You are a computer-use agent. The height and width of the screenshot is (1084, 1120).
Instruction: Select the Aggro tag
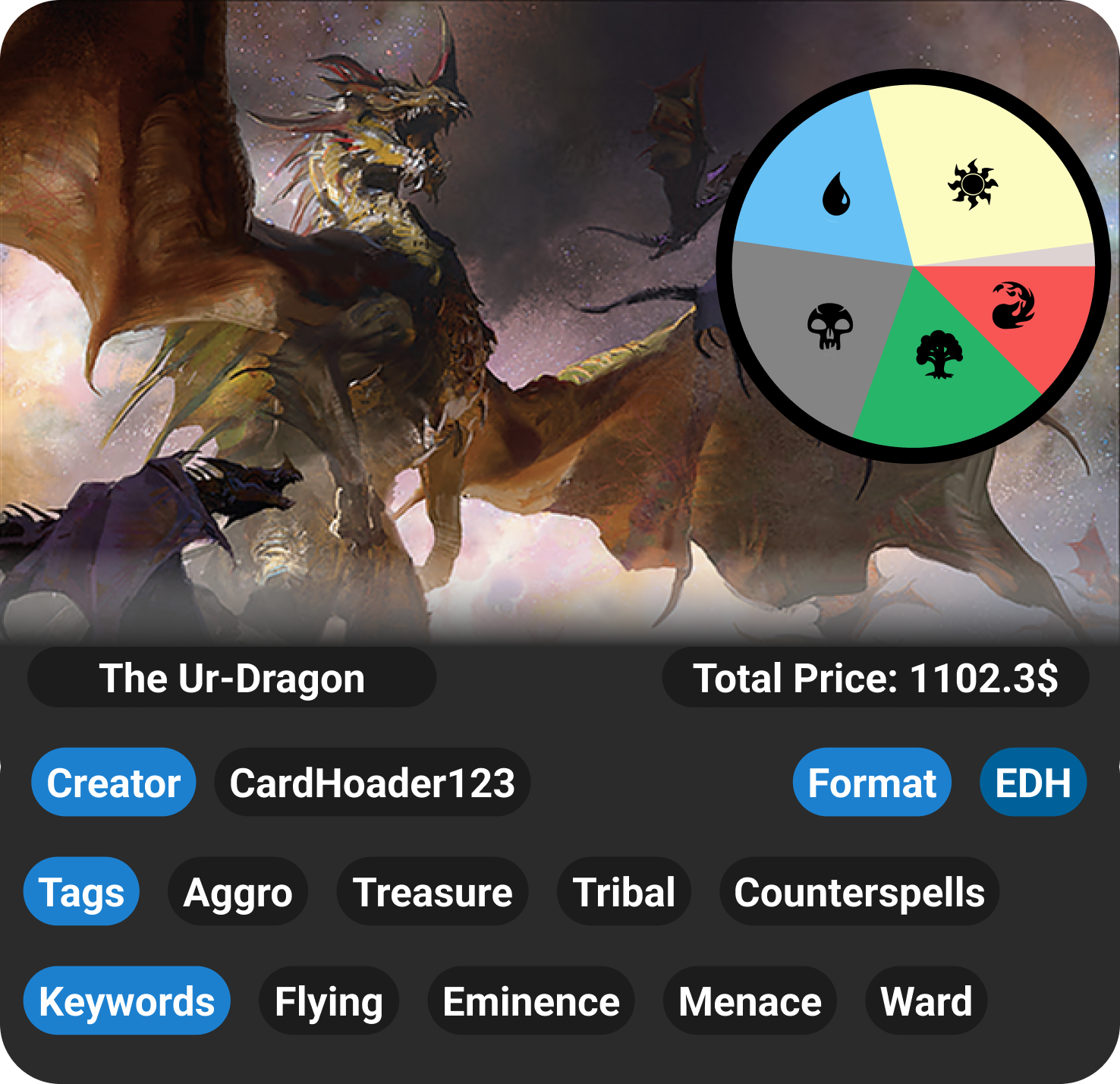(238, 893)
